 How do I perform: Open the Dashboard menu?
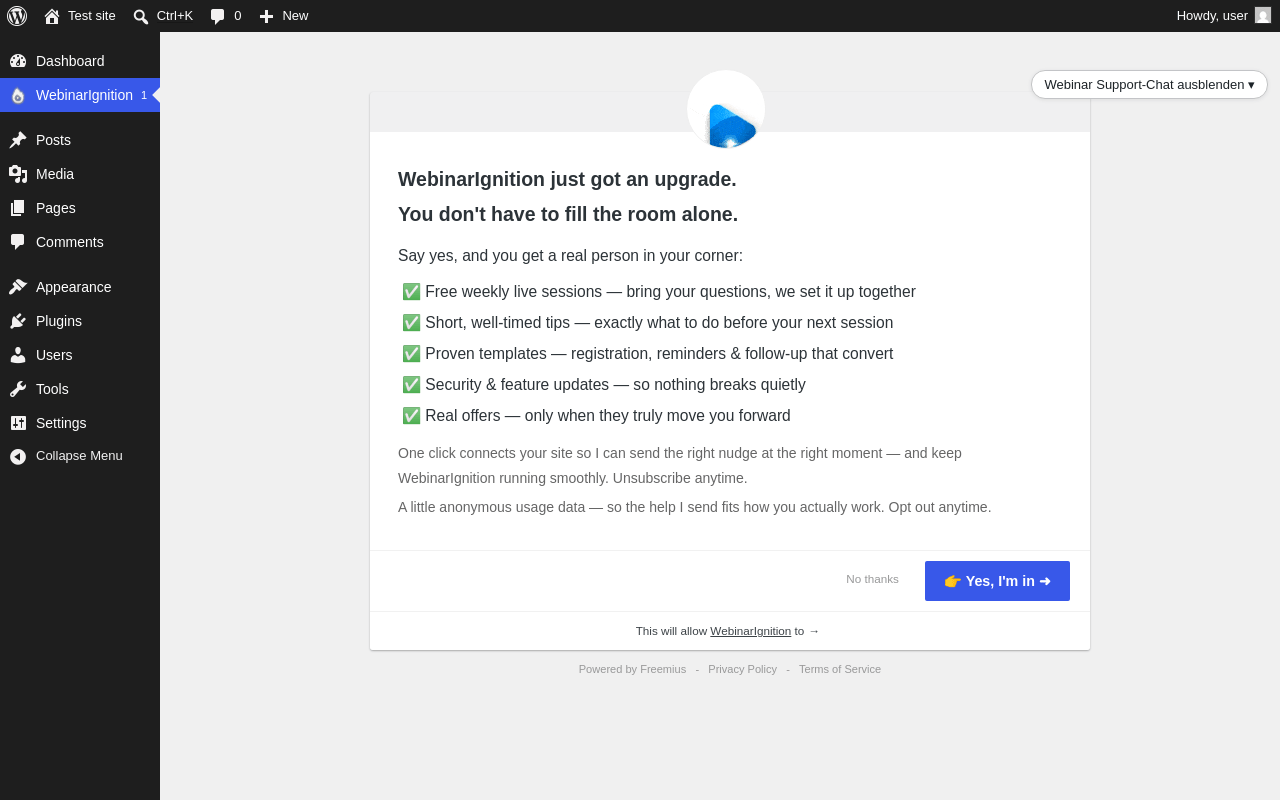point(80,61)
